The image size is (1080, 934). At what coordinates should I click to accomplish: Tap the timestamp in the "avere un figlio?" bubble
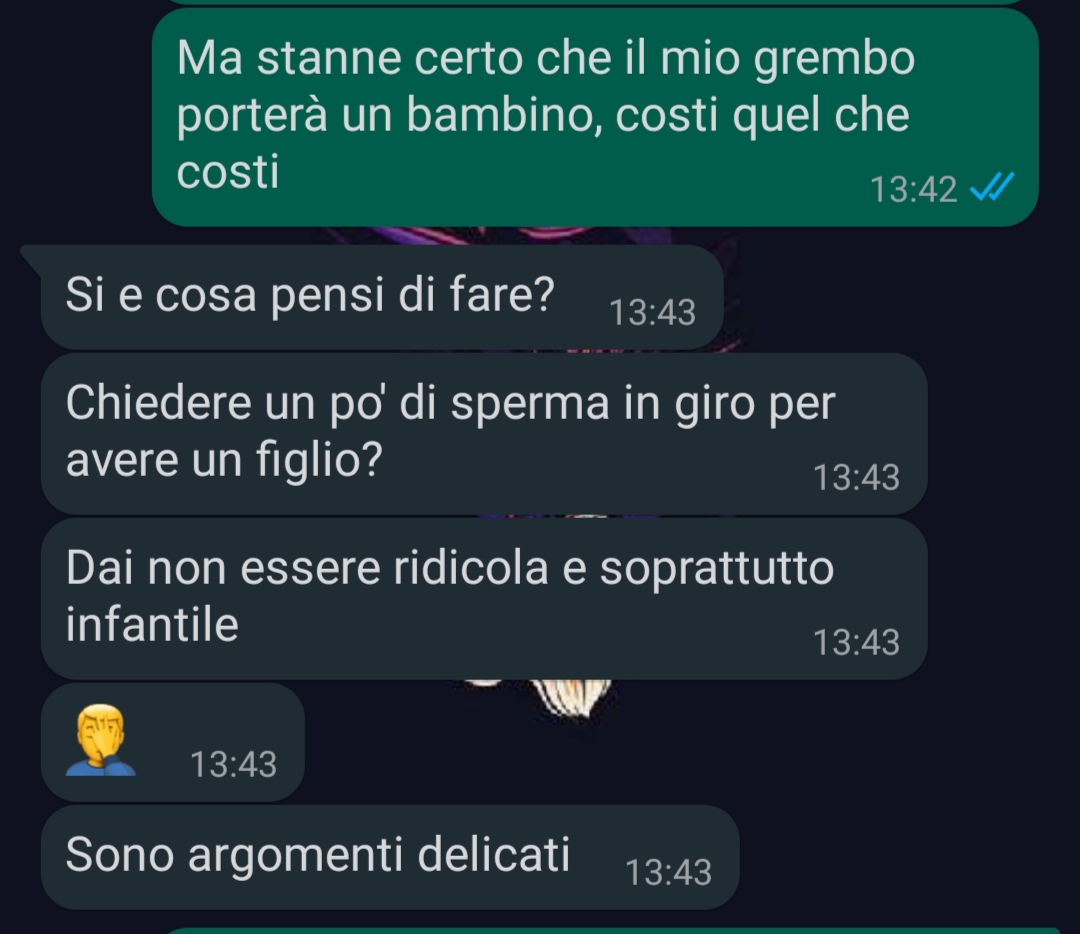pos(856,477)
